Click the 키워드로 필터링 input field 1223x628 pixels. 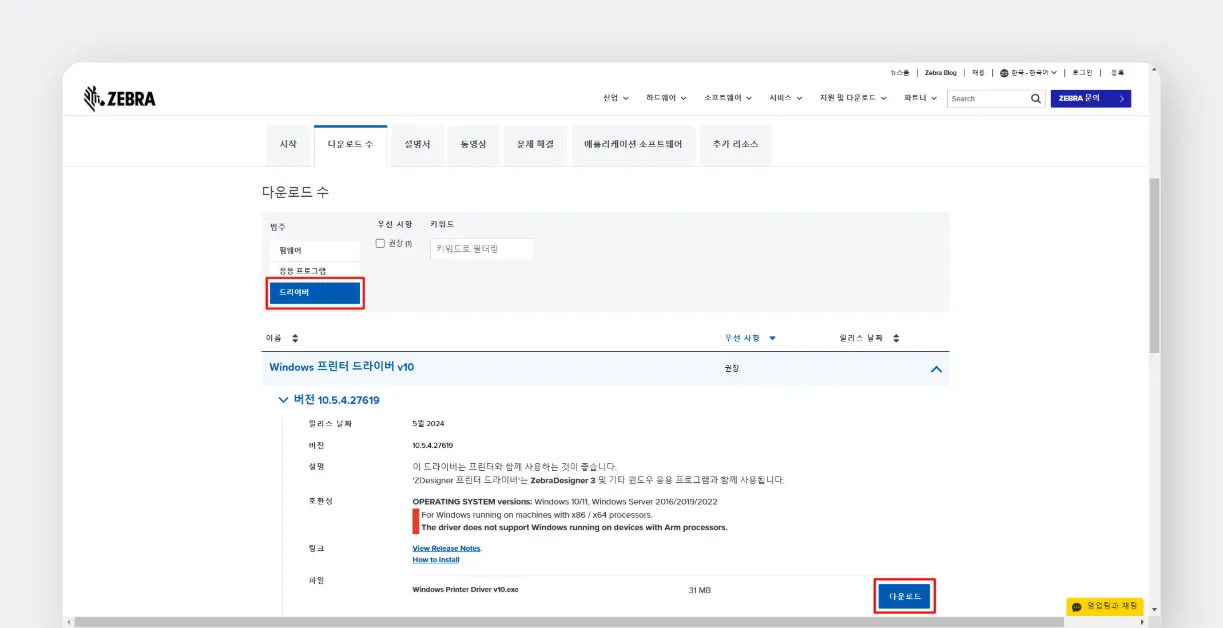(482, 248)
